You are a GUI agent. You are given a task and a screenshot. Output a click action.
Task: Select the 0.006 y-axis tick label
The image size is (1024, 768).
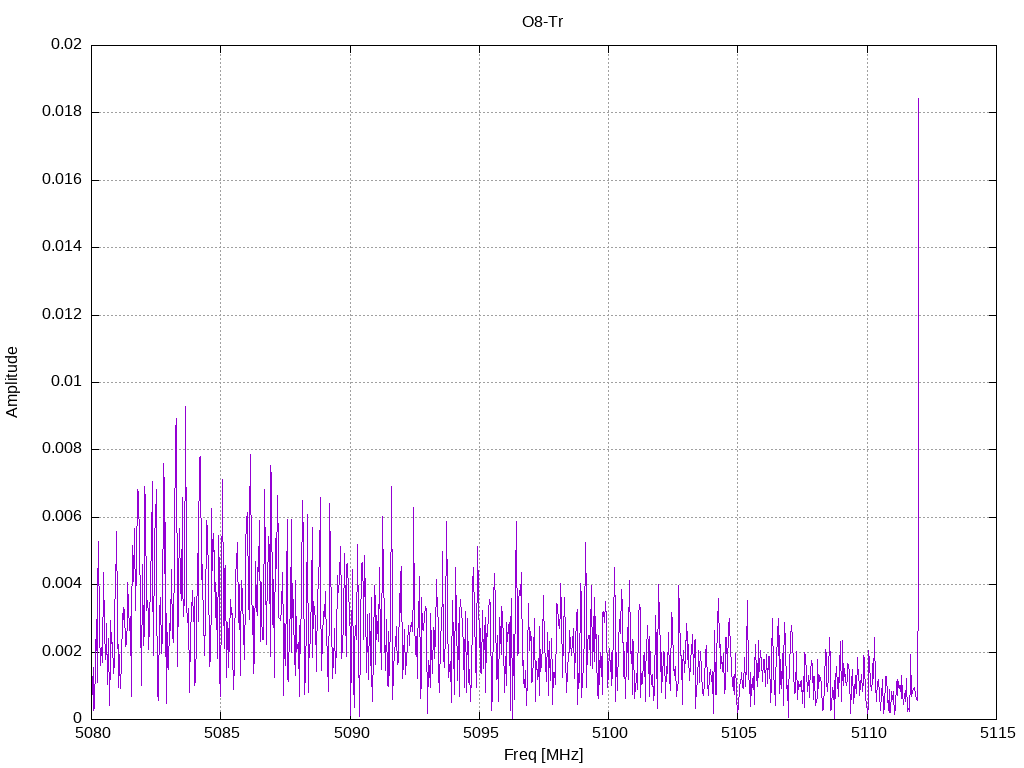(x=62, y=517)
